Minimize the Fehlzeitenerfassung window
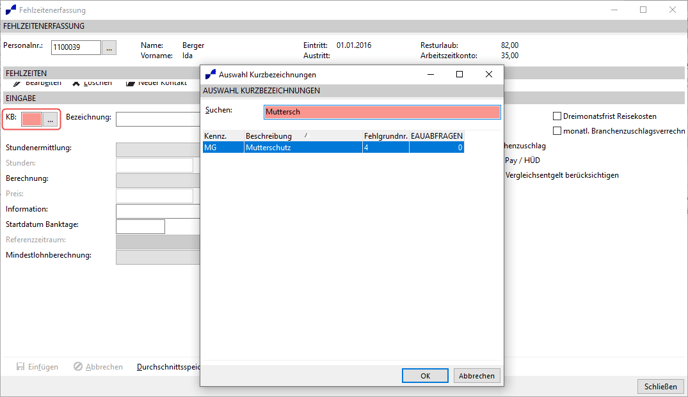 tap(614, 10)
